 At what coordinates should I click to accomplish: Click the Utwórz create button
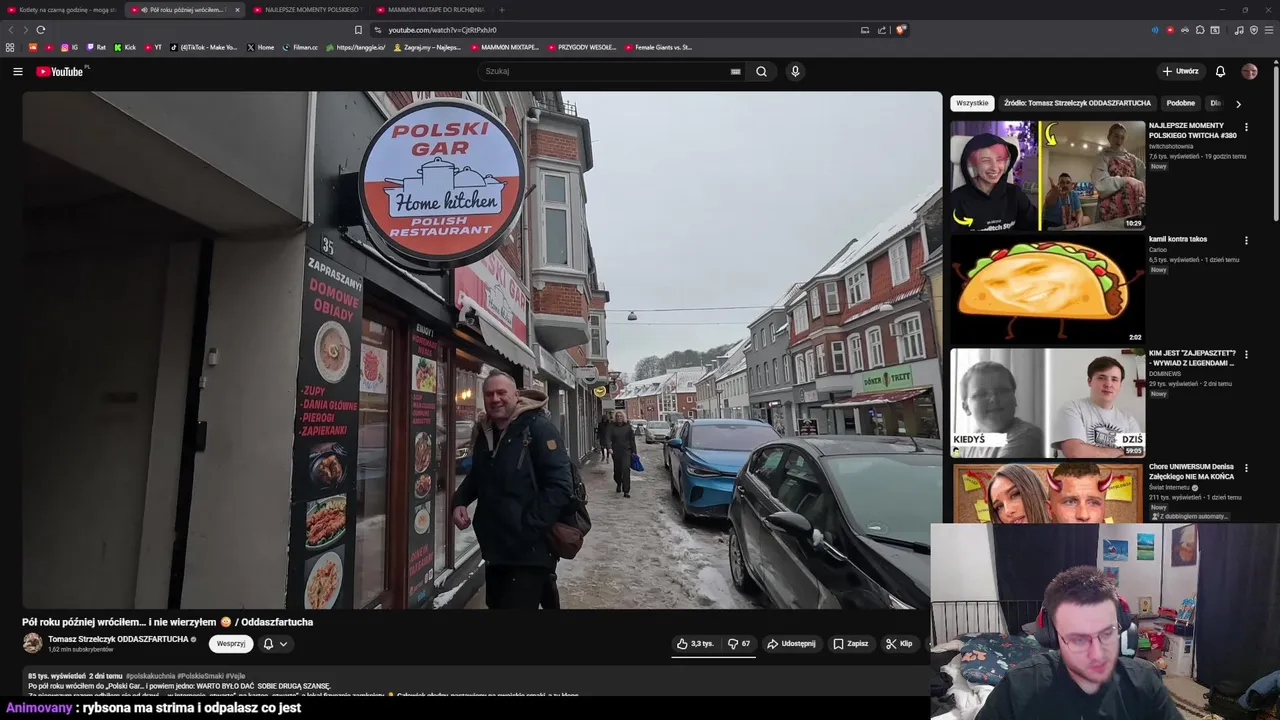(1180, 71)
